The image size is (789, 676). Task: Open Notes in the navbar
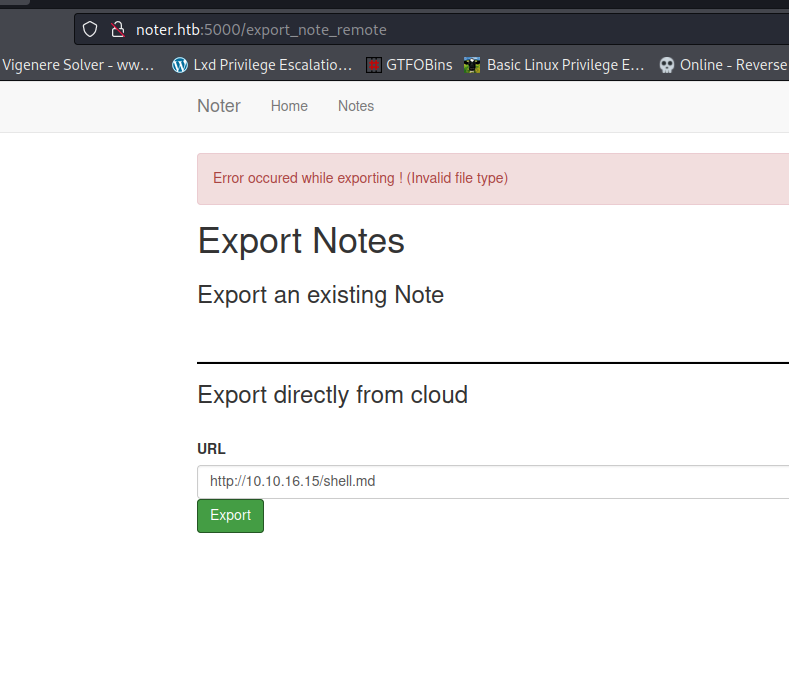(x=355, y=106)
